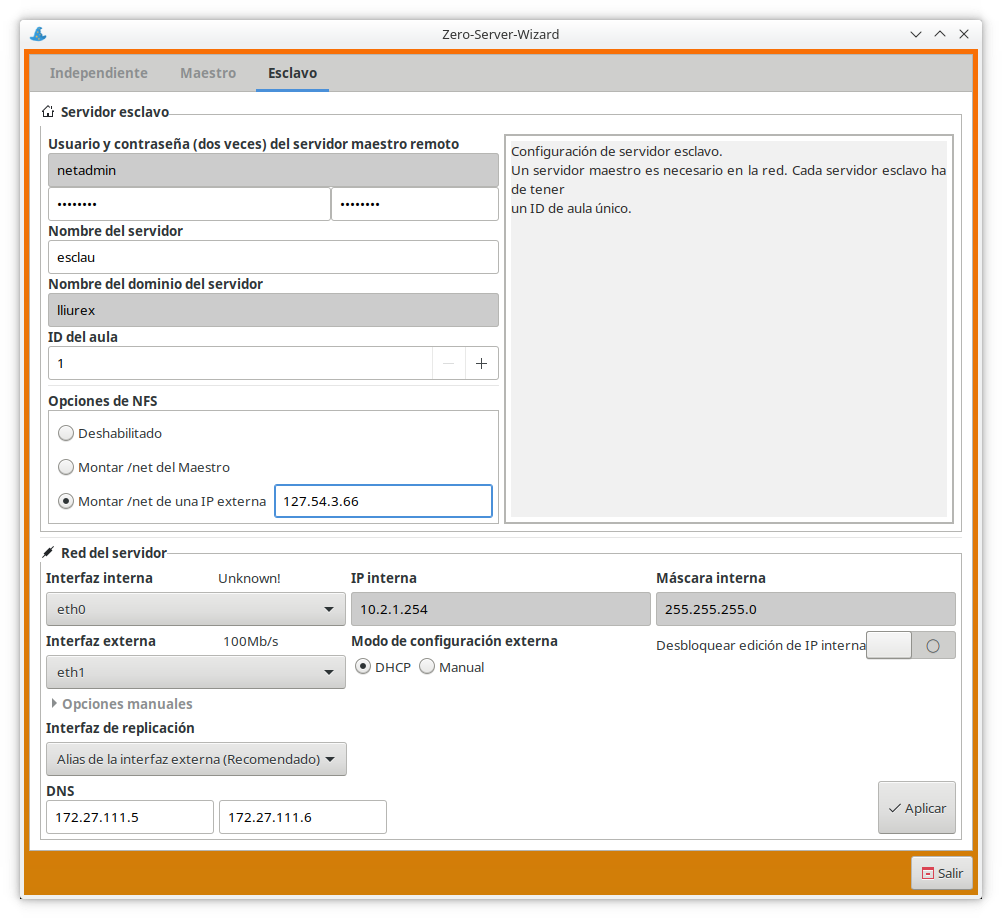Click the plus icon to increase ID del aula

pyautogui.click(x=481, y=364)
